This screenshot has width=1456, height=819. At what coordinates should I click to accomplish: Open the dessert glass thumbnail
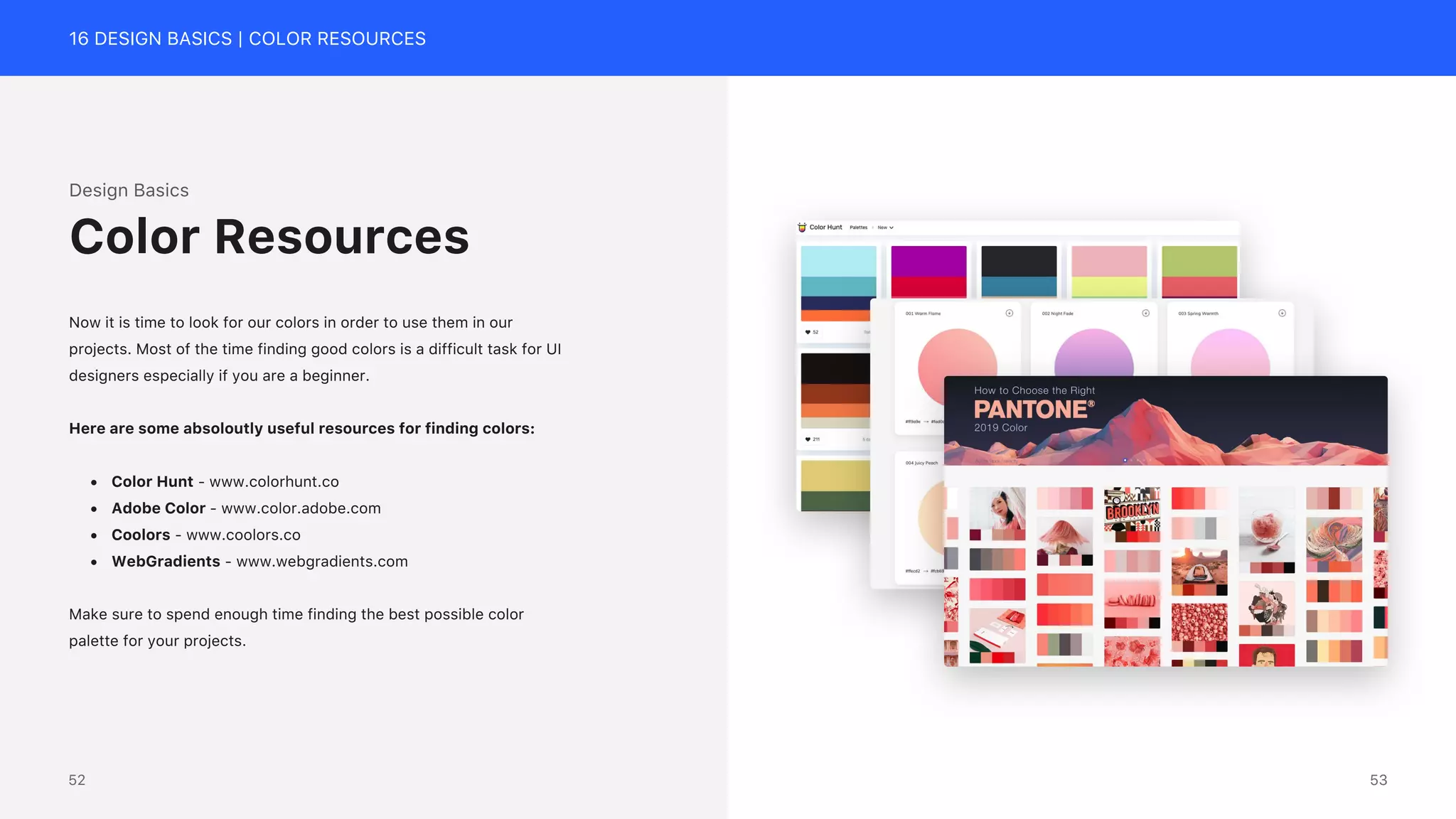(x=1266, y=530)
